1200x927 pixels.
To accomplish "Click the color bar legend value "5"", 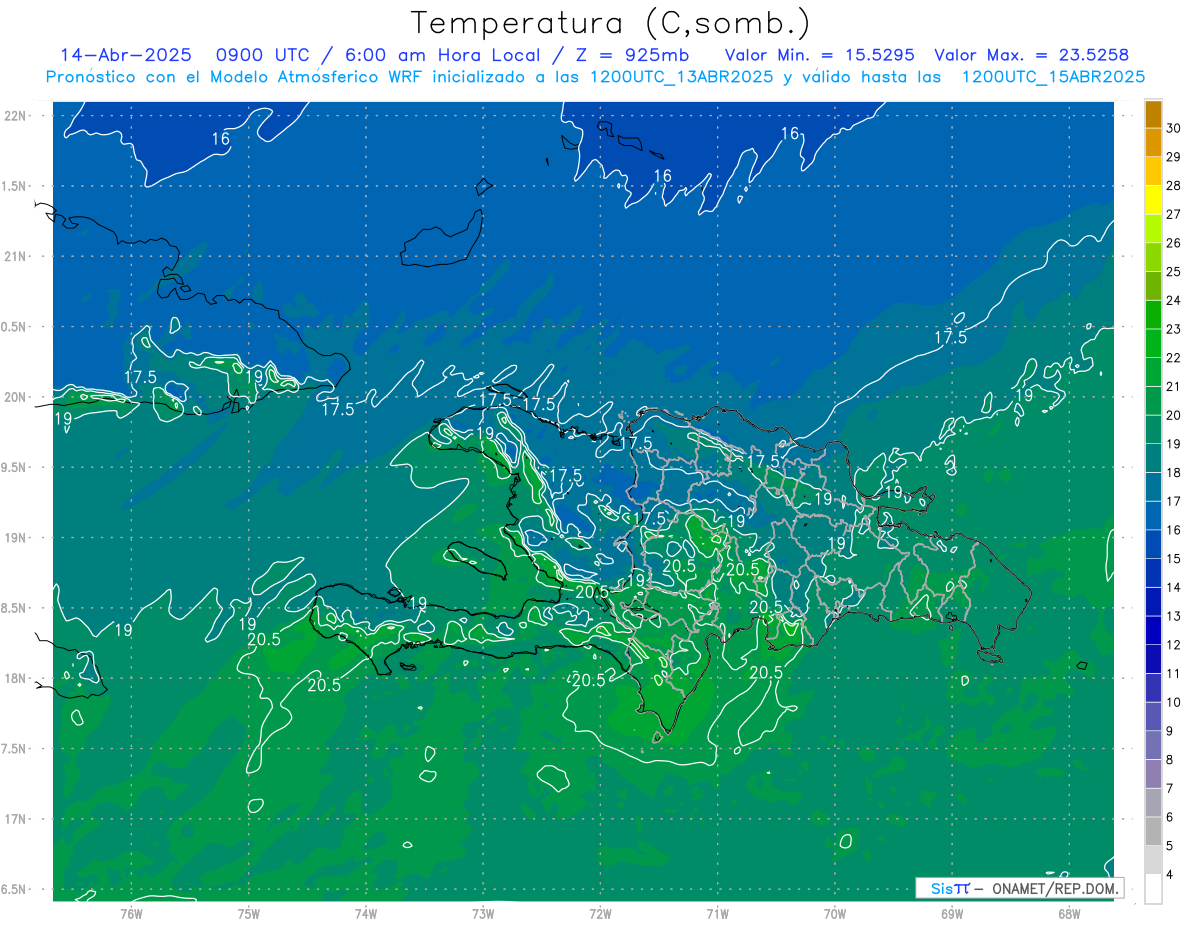I will [1171, 846].
